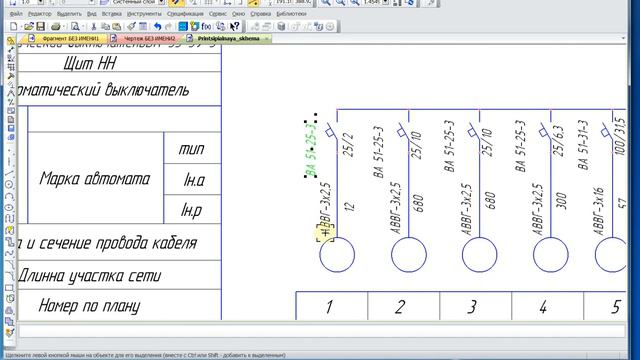Open the properties table icon
The image size is (640, 360).
(x=143, y=27)
